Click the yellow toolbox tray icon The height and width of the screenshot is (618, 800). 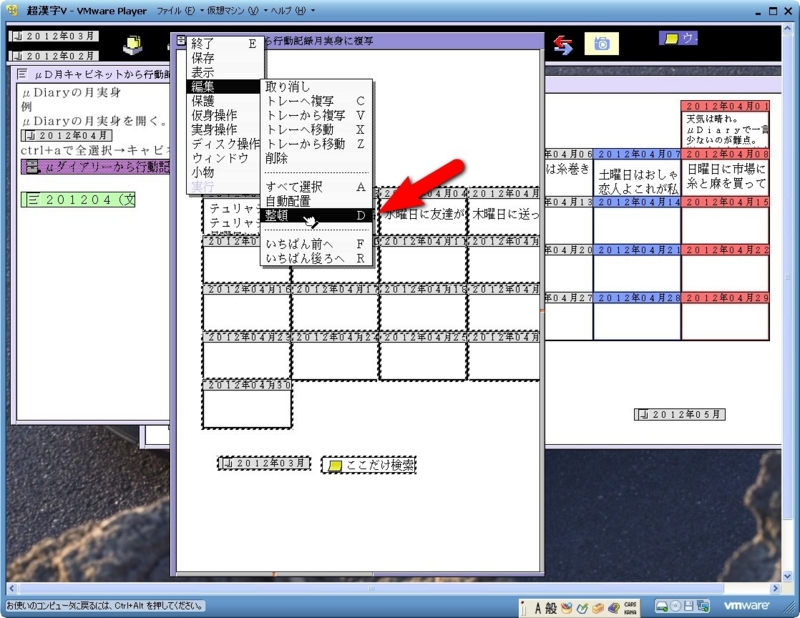[x=598, y=608]
